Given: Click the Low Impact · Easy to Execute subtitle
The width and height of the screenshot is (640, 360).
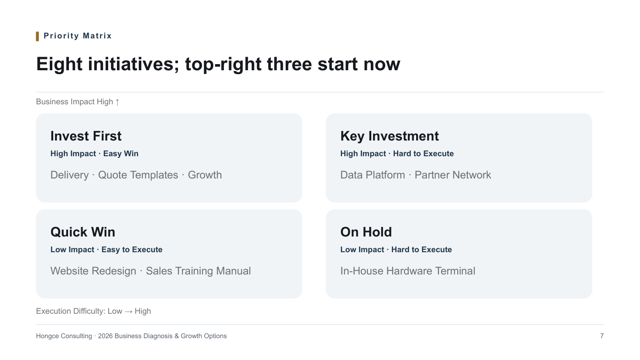Looking at the screenshot, I should pos(106,249).
